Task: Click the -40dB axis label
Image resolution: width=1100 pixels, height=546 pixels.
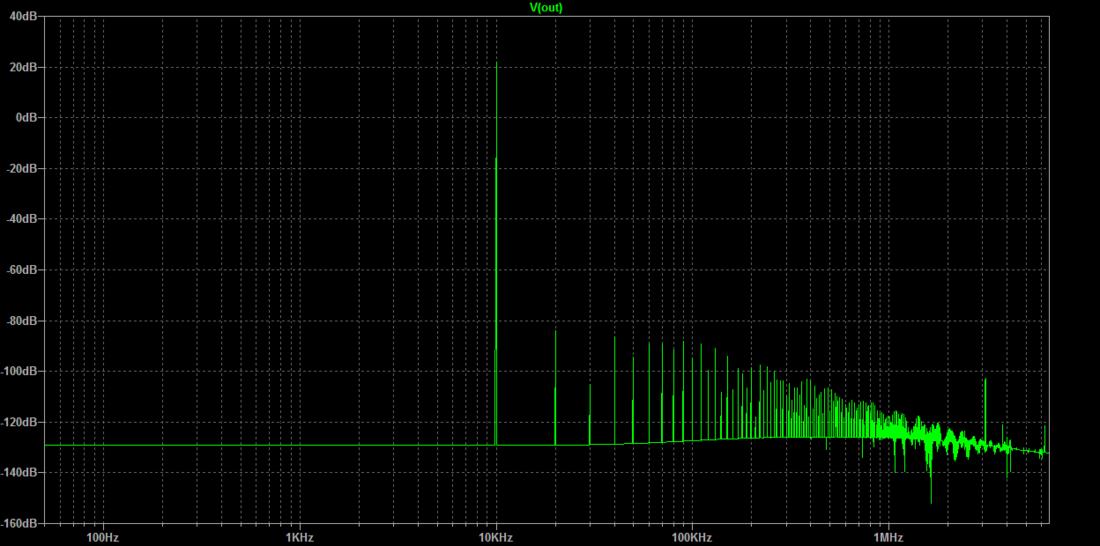Action: [x=22, y=219]
